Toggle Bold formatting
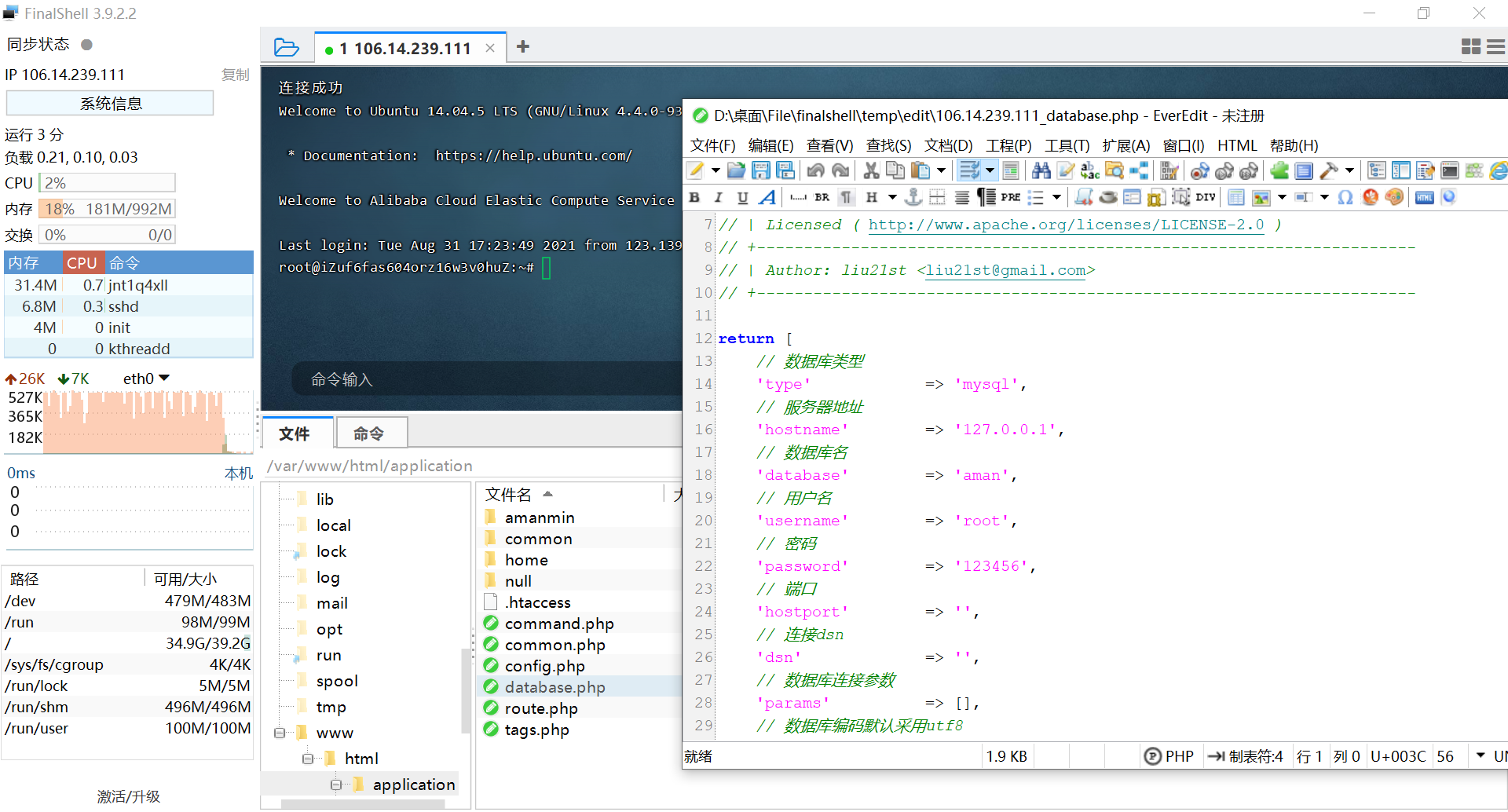1508x812 pixels. pyautogui.click(x=694, y=197)
